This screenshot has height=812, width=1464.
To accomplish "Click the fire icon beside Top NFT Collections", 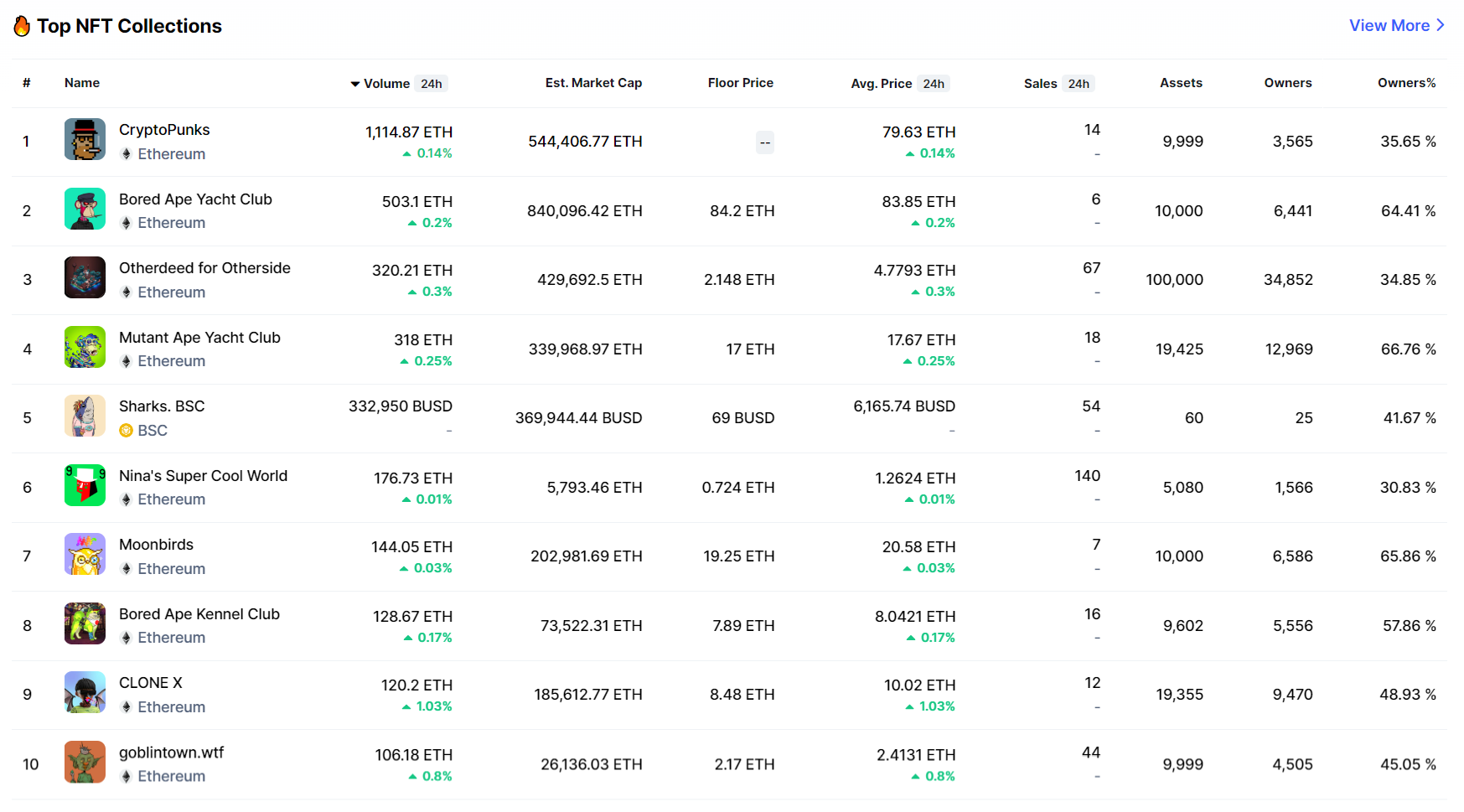I will pyautogui.click(x=22, y=27).
